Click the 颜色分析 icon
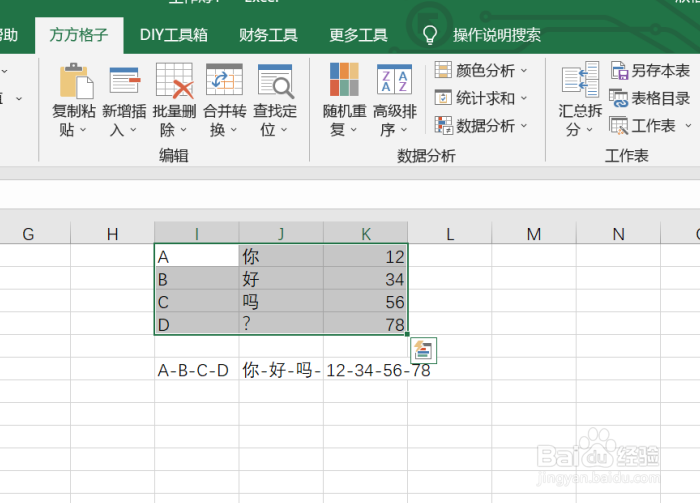This screenshot has height=503, width=700. click(443, 71)
